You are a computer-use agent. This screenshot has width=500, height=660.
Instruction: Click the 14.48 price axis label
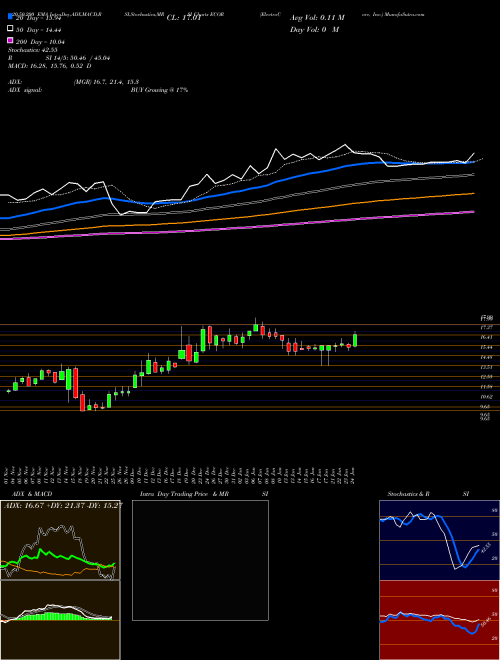pos(488,357)
